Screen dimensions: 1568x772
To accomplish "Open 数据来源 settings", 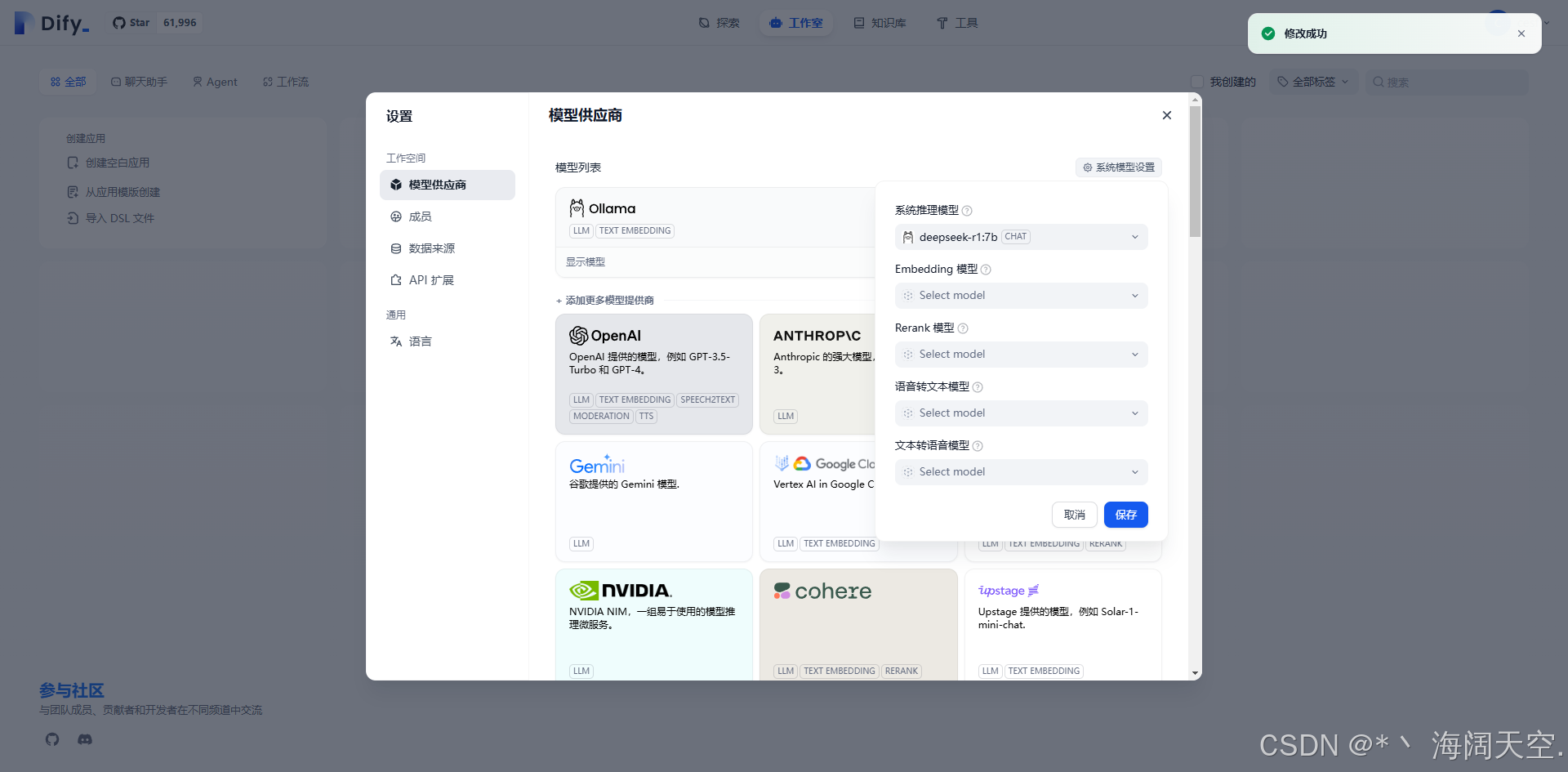I will [448, 248].
